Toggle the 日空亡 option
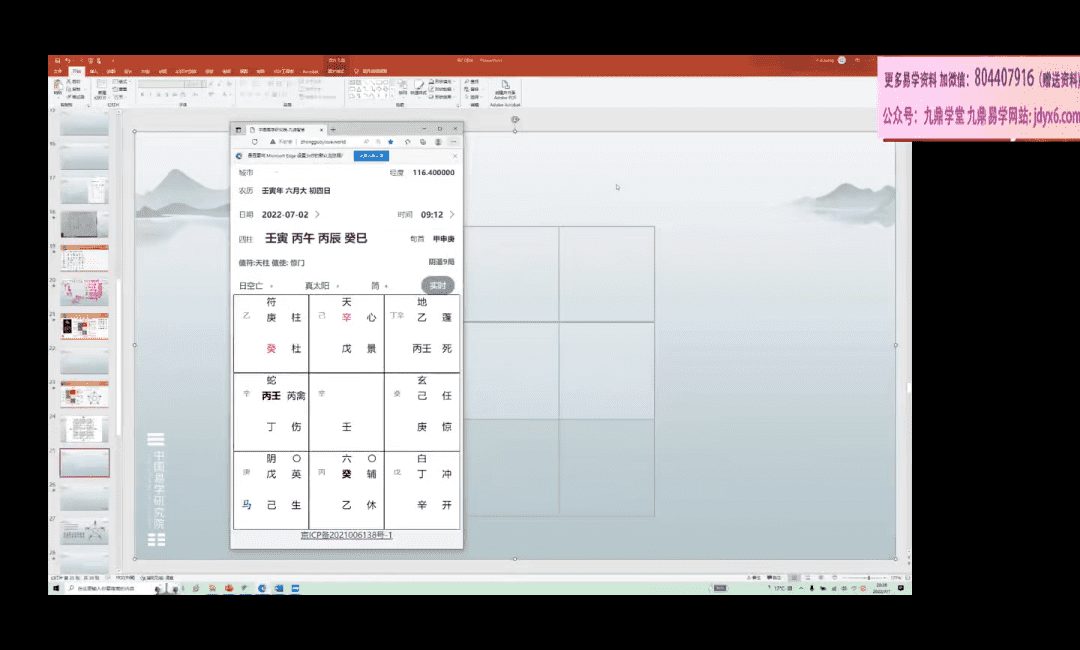Image resolution: width=1080 pixels, height=650 pixels. tap(256, 285)
